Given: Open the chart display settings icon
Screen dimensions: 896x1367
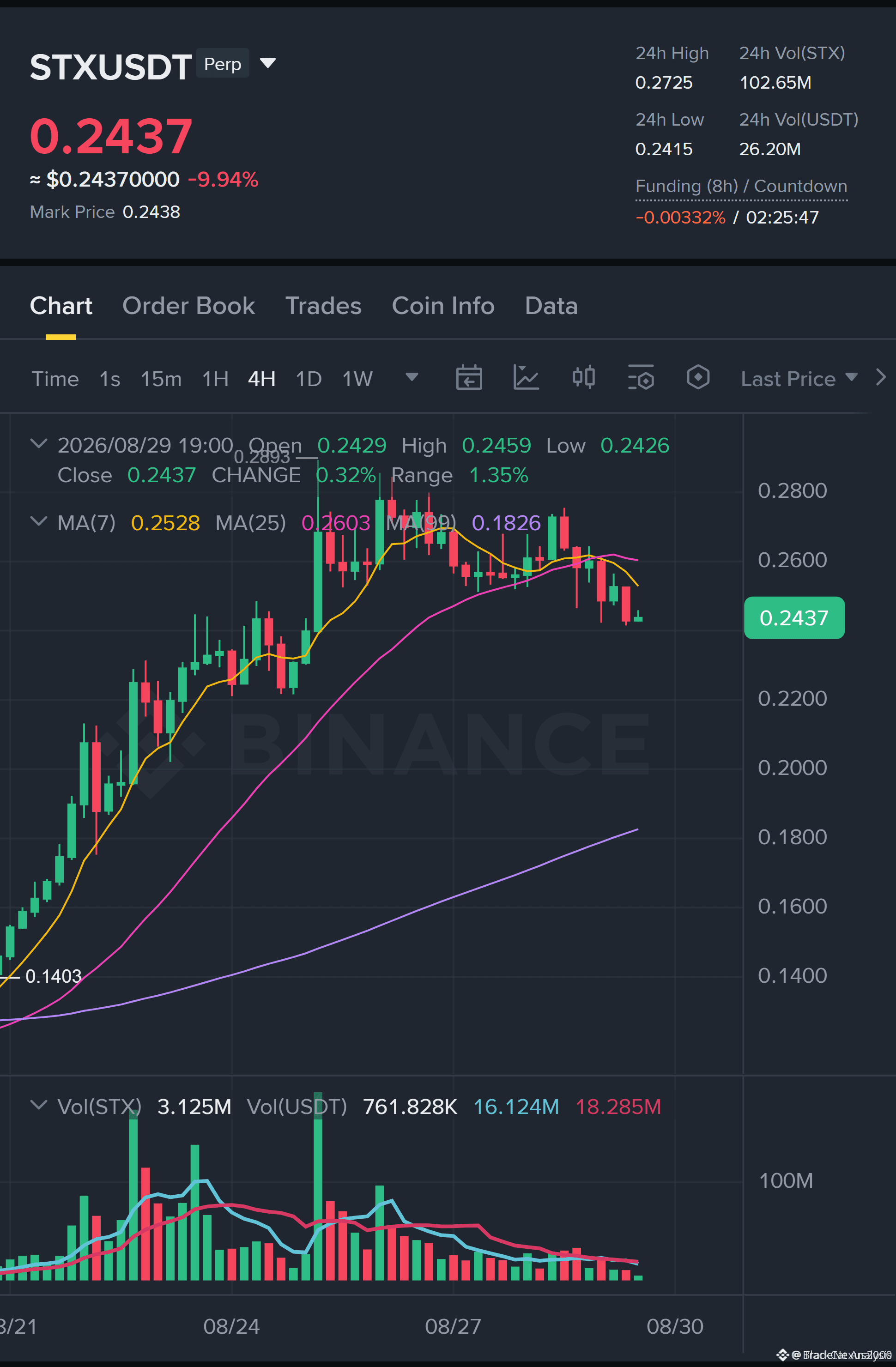Looking at the screenshot, I should coord(641,377).
